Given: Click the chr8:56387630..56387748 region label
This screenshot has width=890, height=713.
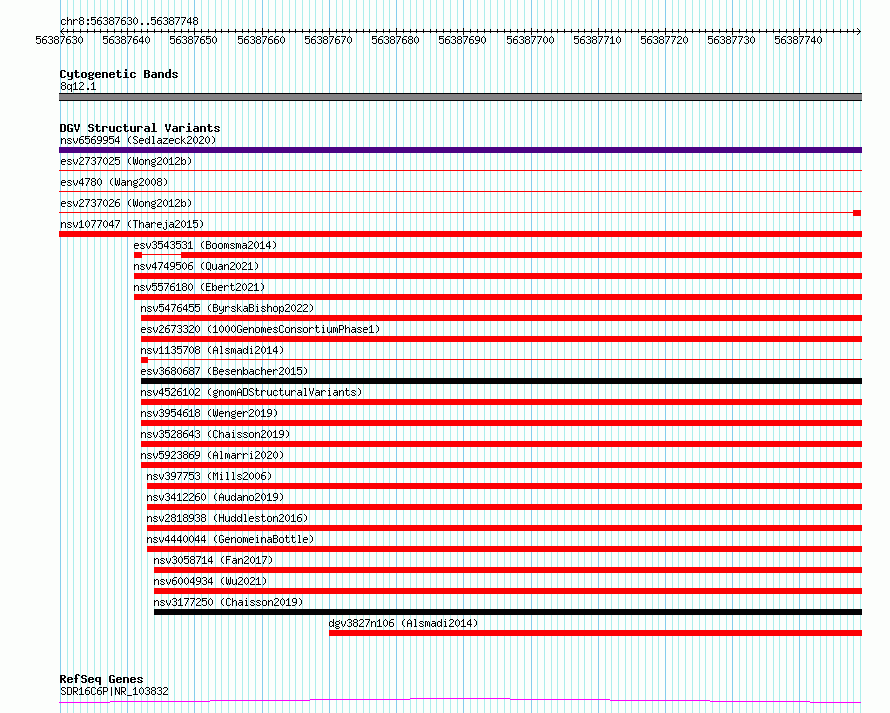Looking at the screenshot, I should (x=129, y=21).
